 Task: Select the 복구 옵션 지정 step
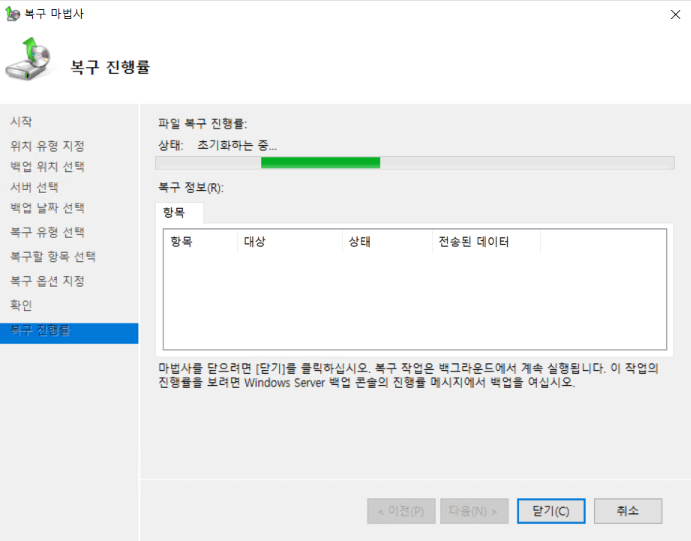(x=47, y=281)
